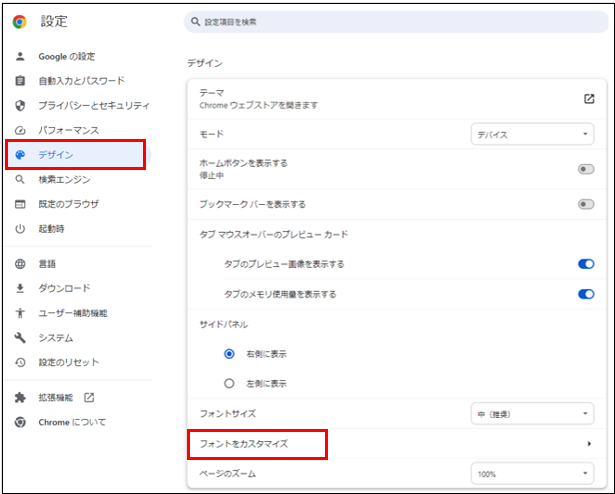Open Chrome Web Store via テーマ external-link icon
The image size is (615, 494).
click(589, 98)
